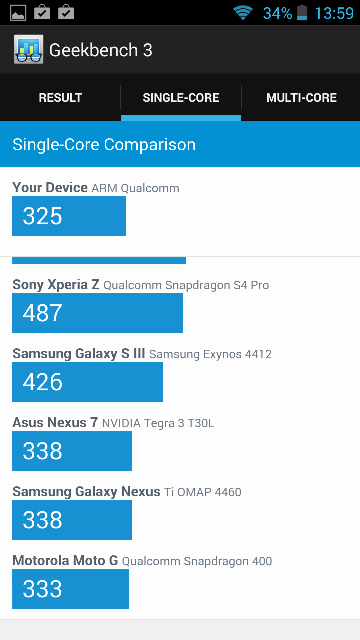Tap the Sony Xperia Z score bar 487
This screenshot has height=640, width=360.
[98, 313]
